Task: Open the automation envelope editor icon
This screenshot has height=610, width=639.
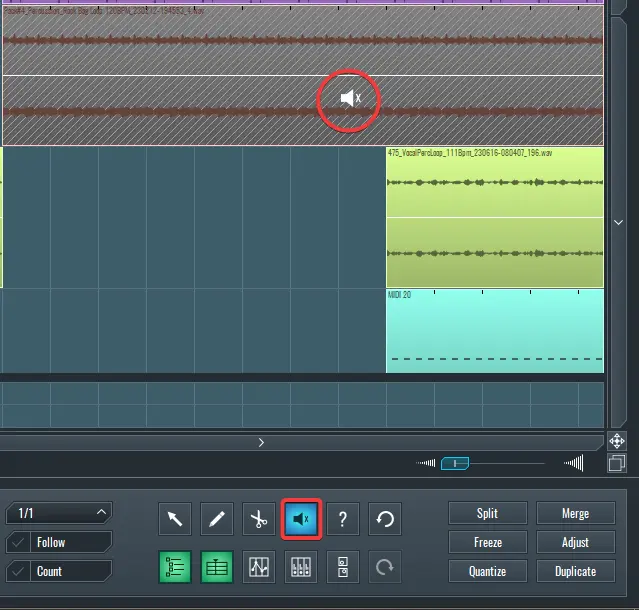Action: click(259, 567)
